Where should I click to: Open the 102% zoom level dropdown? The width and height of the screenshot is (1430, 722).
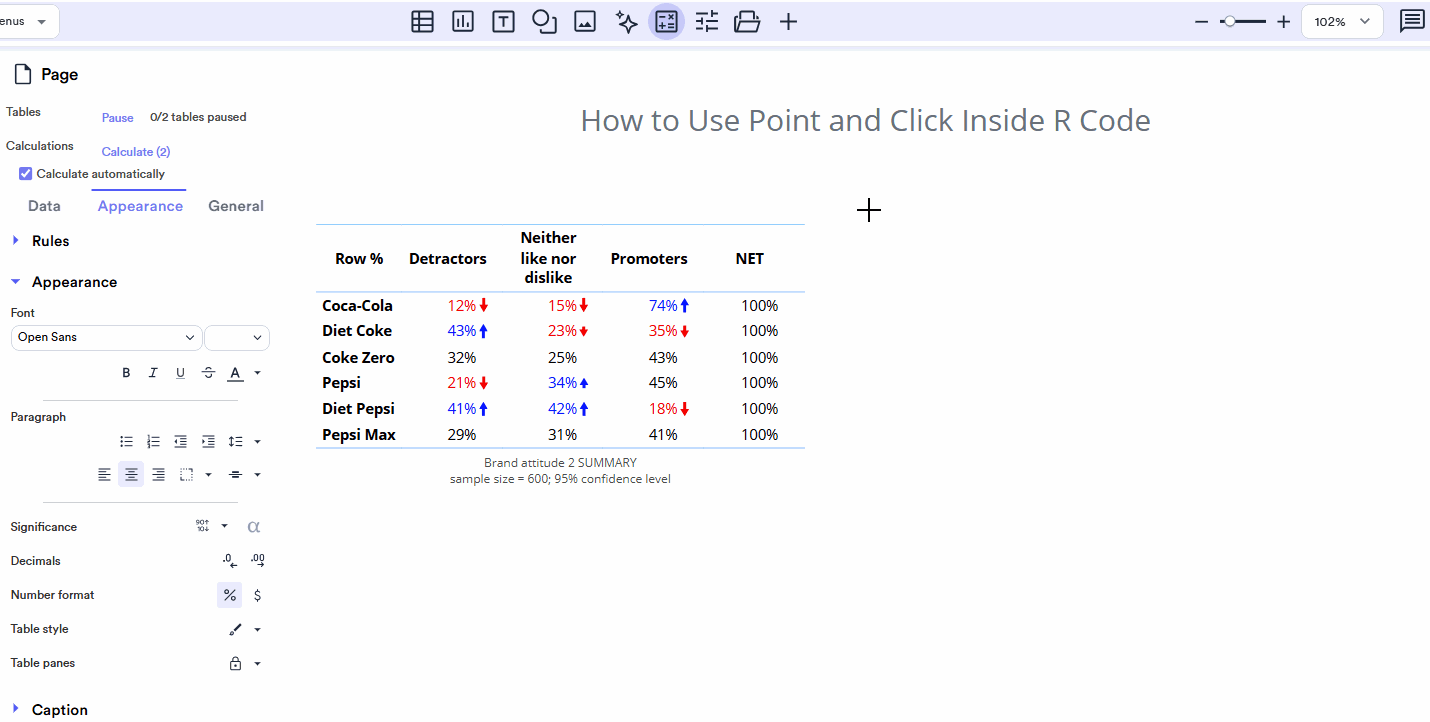coord(1342,21)
